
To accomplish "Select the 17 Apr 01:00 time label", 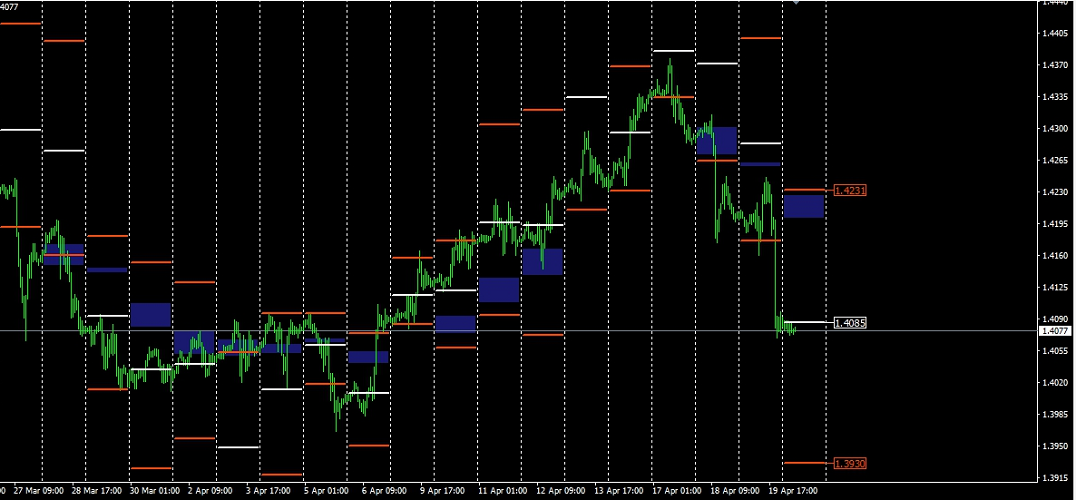I will pyautogui.click(x=676, y=491).
